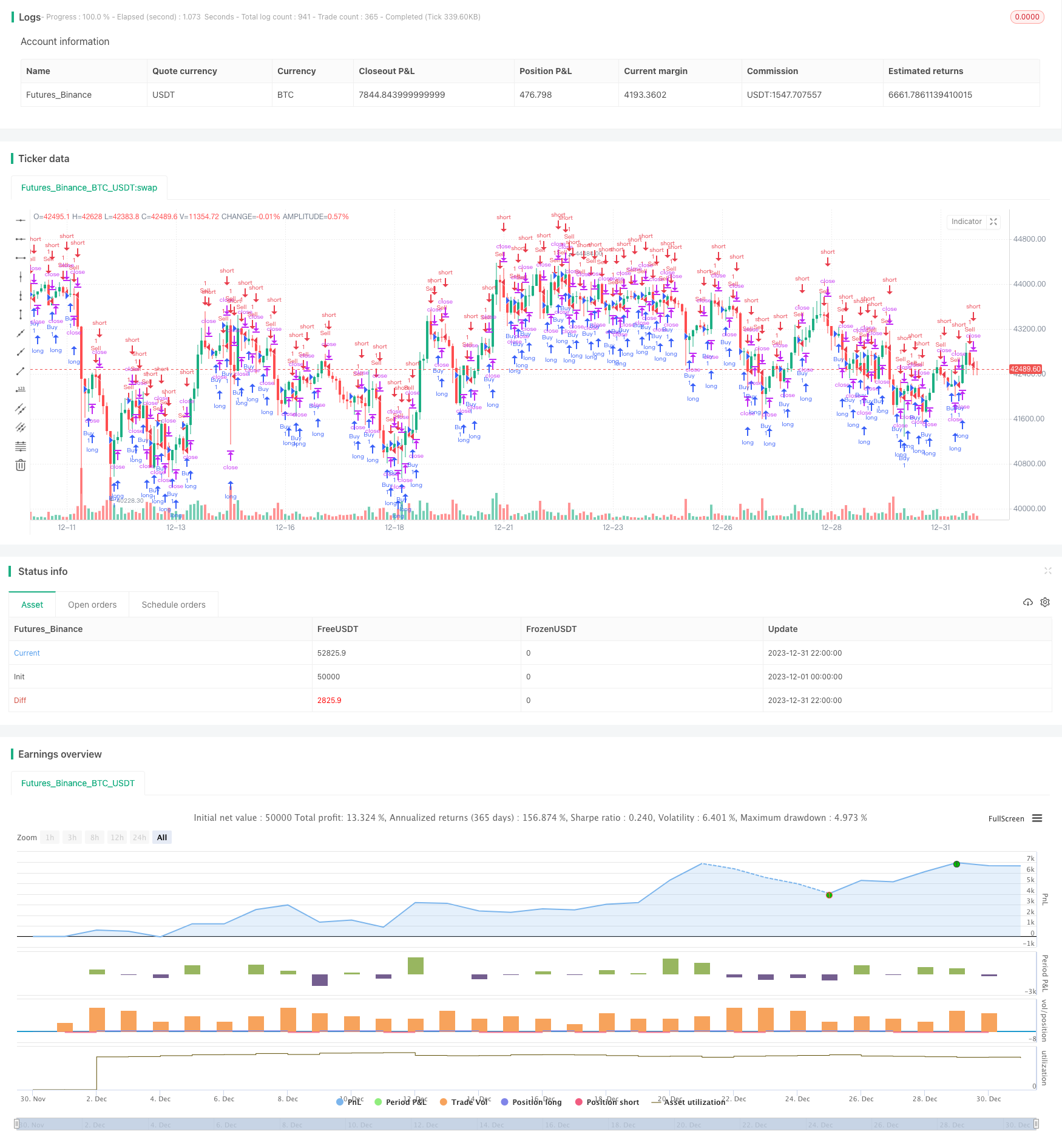The height and width of the screenshot is (1148, 1062).
Task: Open the Status info settings gear
Action: coord(1045,602)
